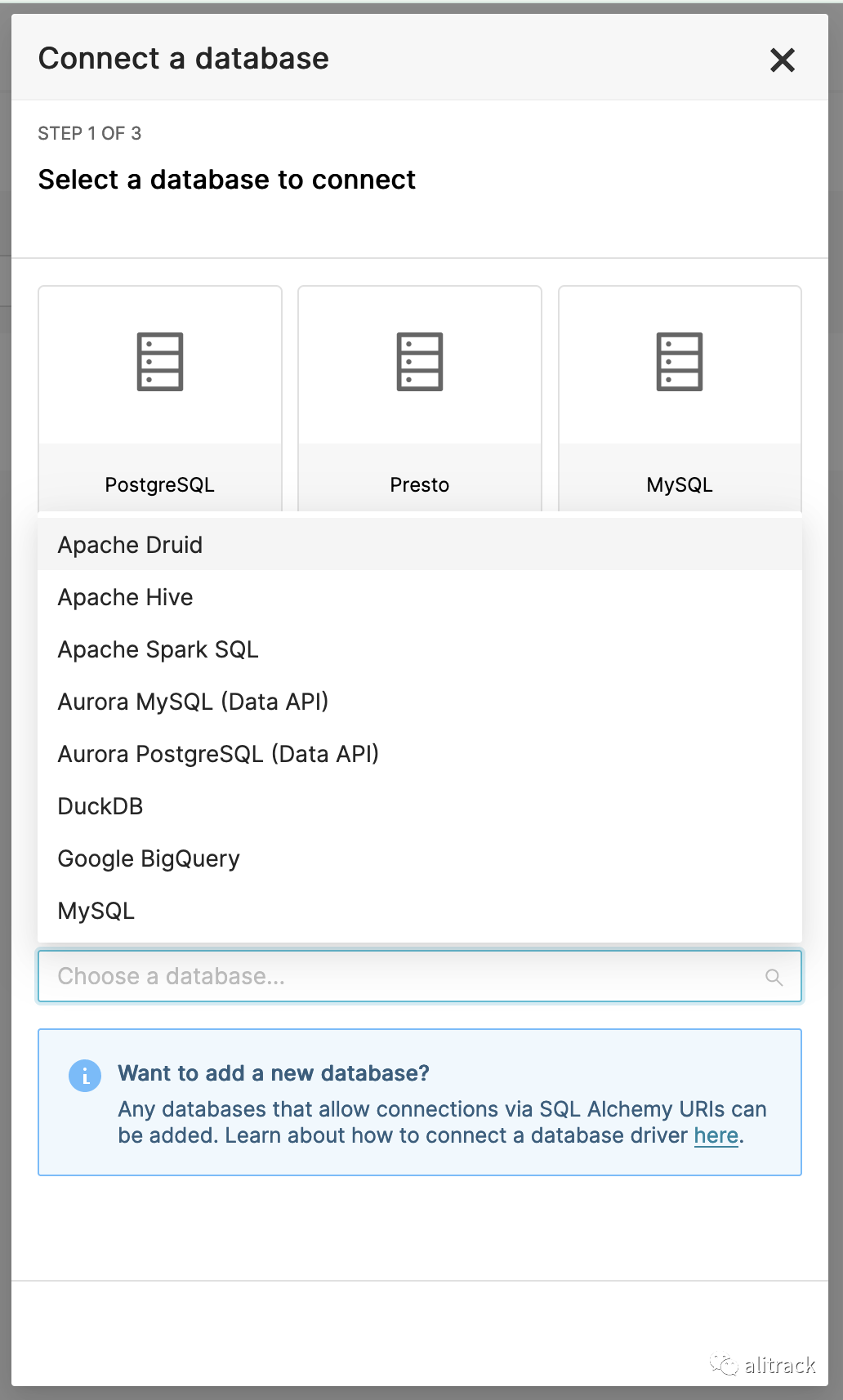Image resolution: width=843 pixels, height=1400 pixels.
Task: Click the blue info icon
Action: coord(85,1076)
